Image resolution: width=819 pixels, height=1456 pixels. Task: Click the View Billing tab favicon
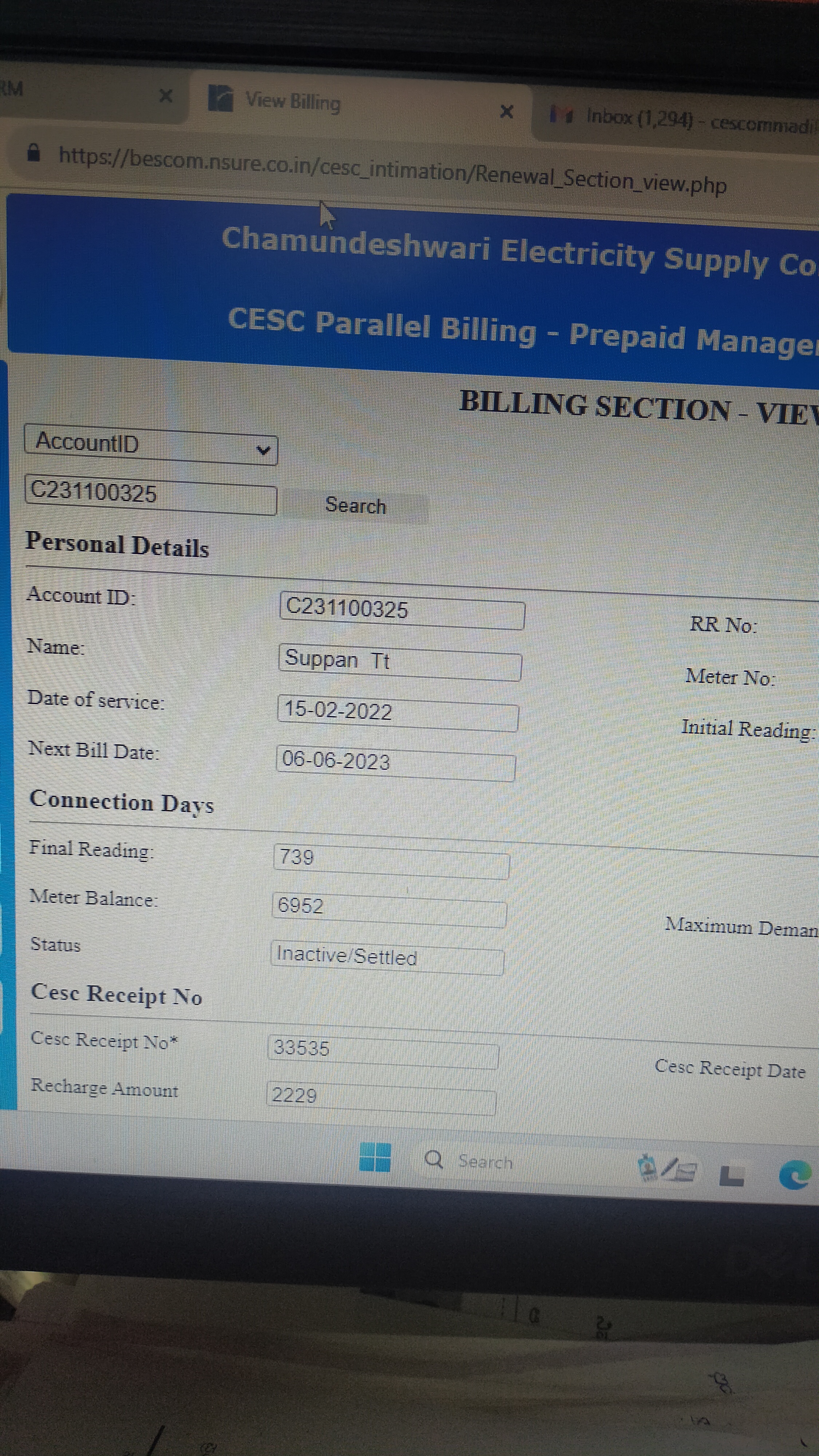point(221,98)
